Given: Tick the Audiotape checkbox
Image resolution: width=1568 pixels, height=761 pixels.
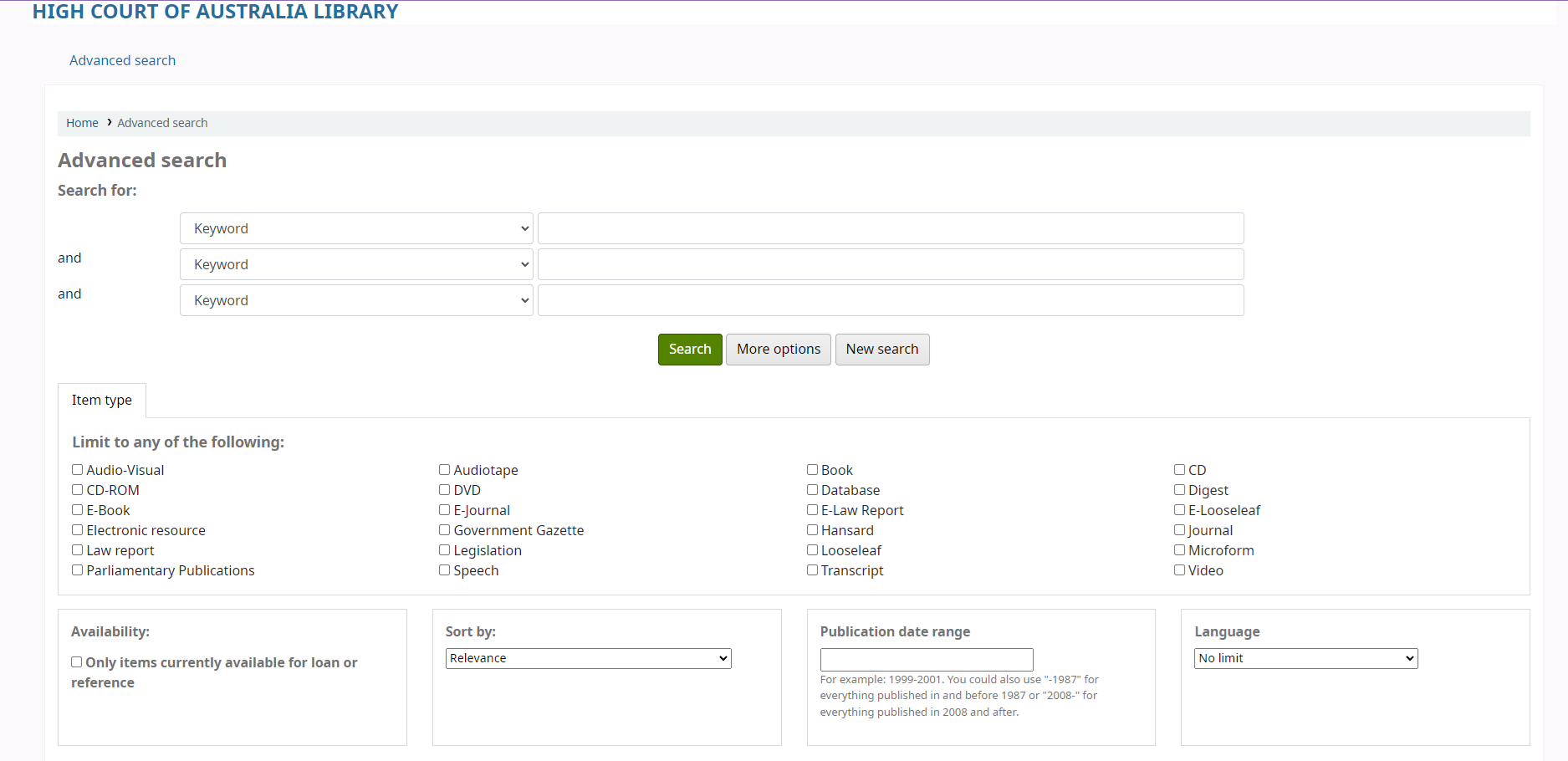Looking at the screenshot, I should (445, 470).
